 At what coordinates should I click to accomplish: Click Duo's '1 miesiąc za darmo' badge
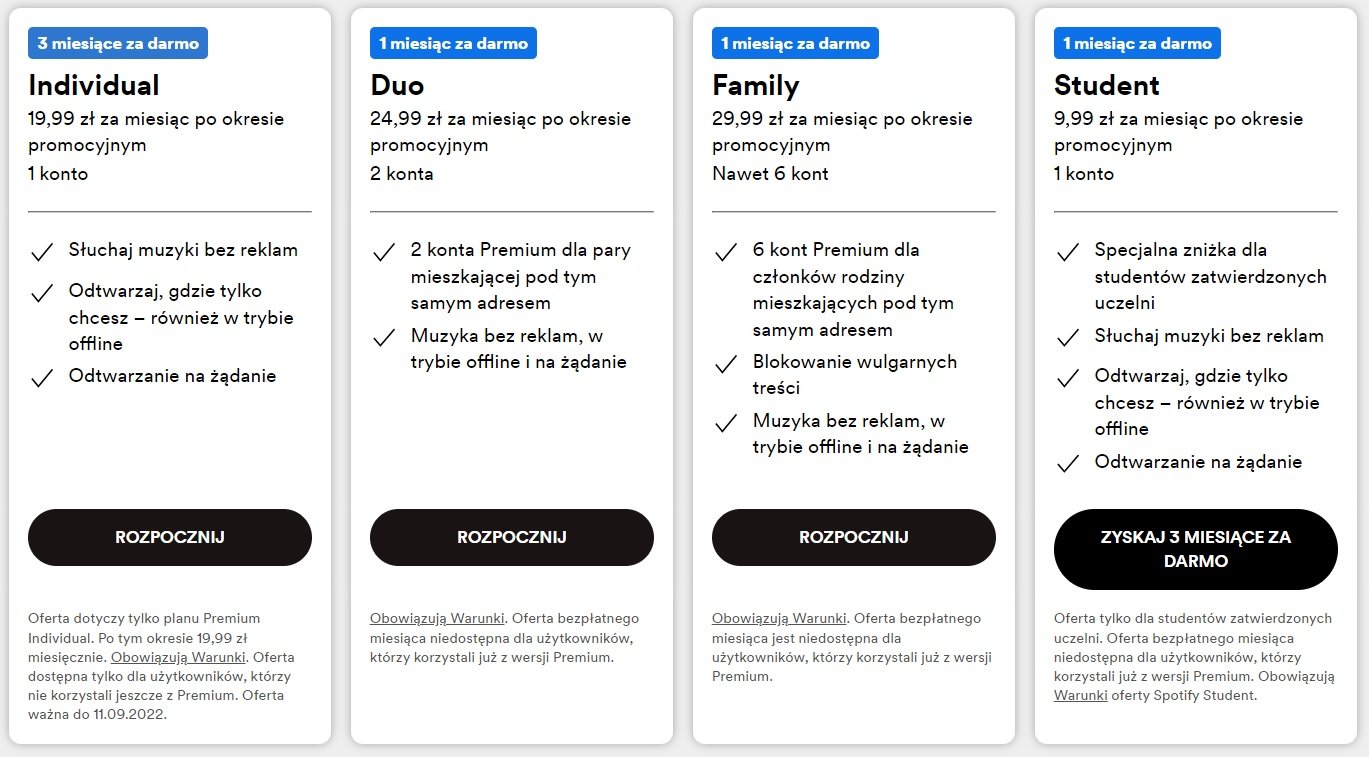point(453,43)
